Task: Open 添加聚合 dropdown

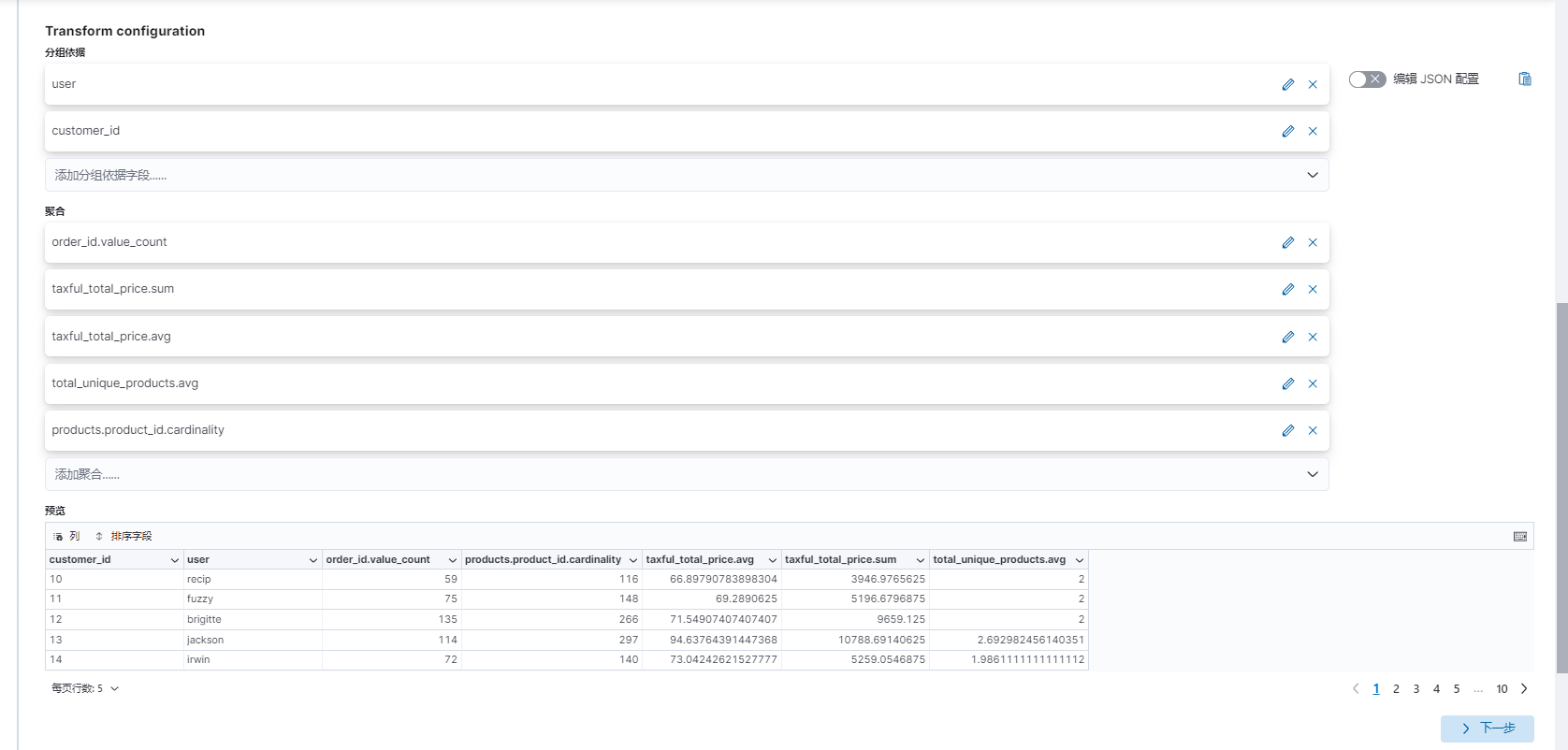Action: coord(687,474)
